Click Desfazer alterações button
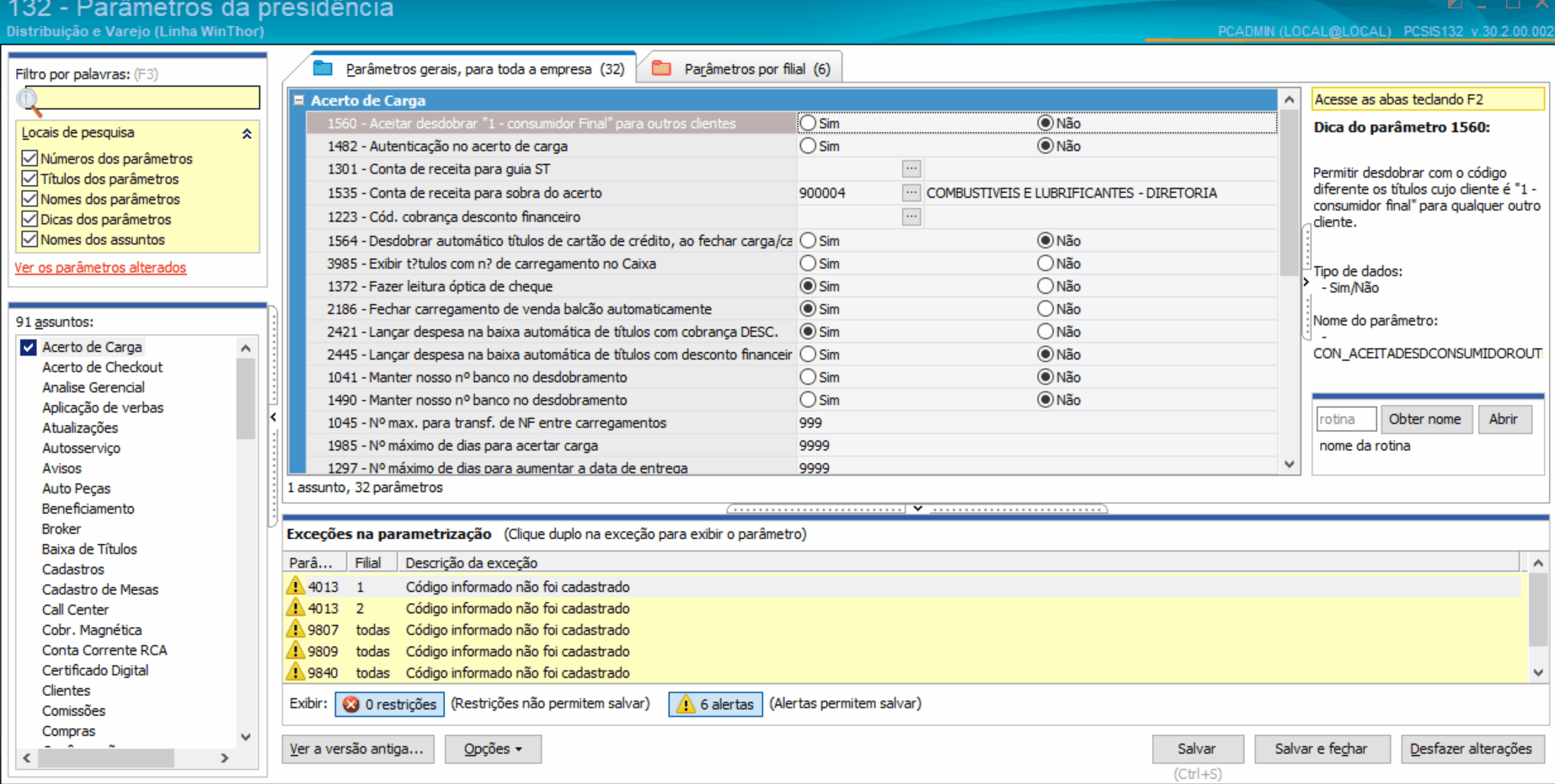Screen dimensions: 1555x784 pos(1471,749)
